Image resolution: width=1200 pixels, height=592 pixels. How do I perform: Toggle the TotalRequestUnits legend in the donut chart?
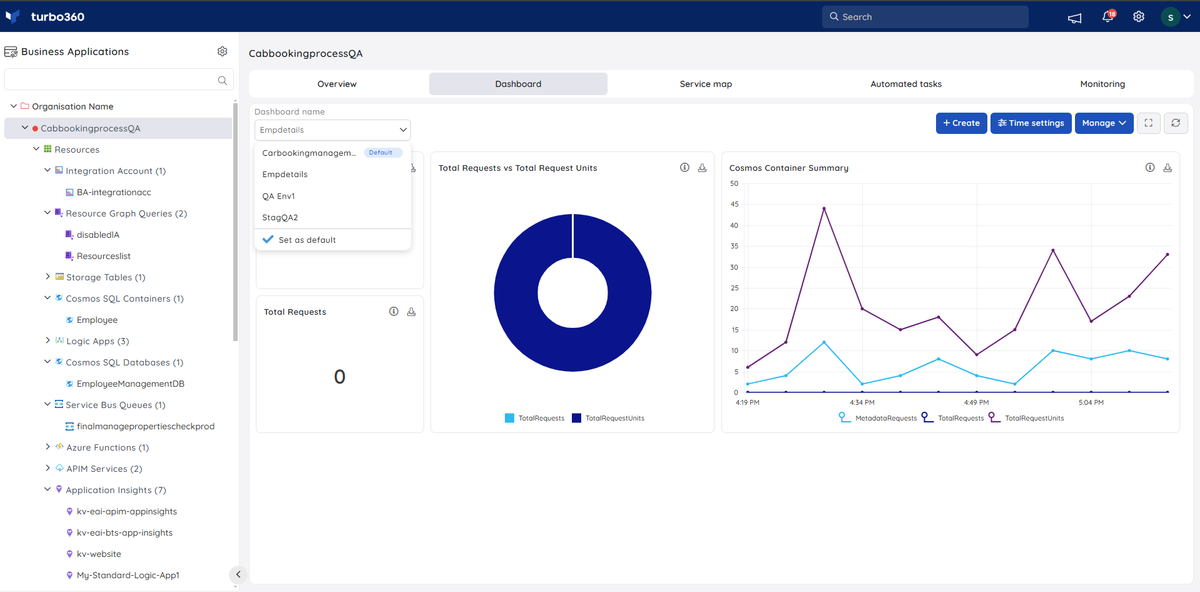(x=608, y=418)
